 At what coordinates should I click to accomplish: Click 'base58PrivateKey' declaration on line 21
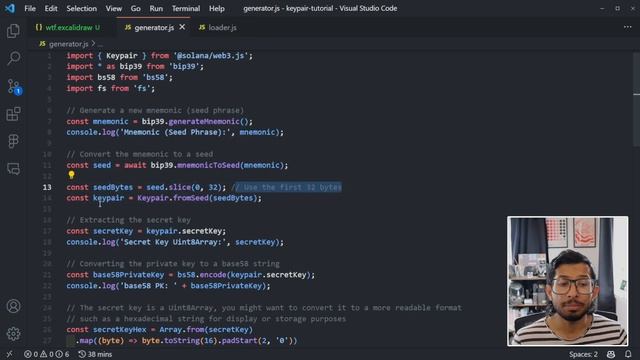[x=128, y=275]
